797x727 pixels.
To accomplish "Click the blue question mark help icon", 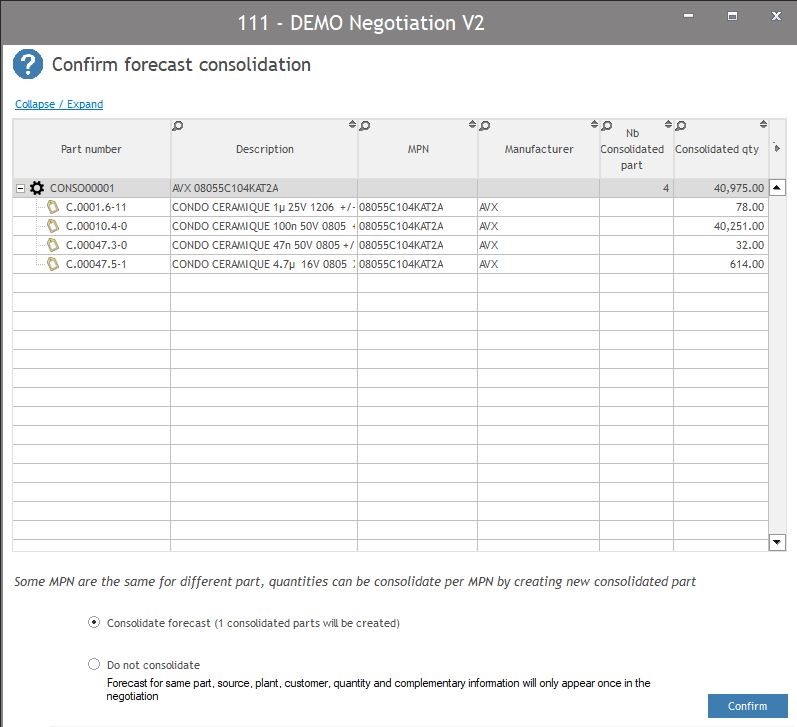I will click(x=27, y=65).
